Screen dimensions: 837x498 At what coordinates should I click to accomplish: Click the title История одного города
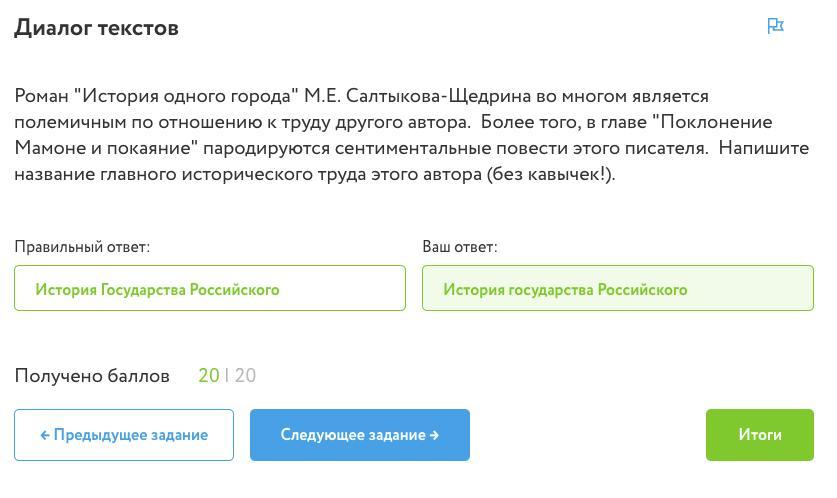click(186, 96)
